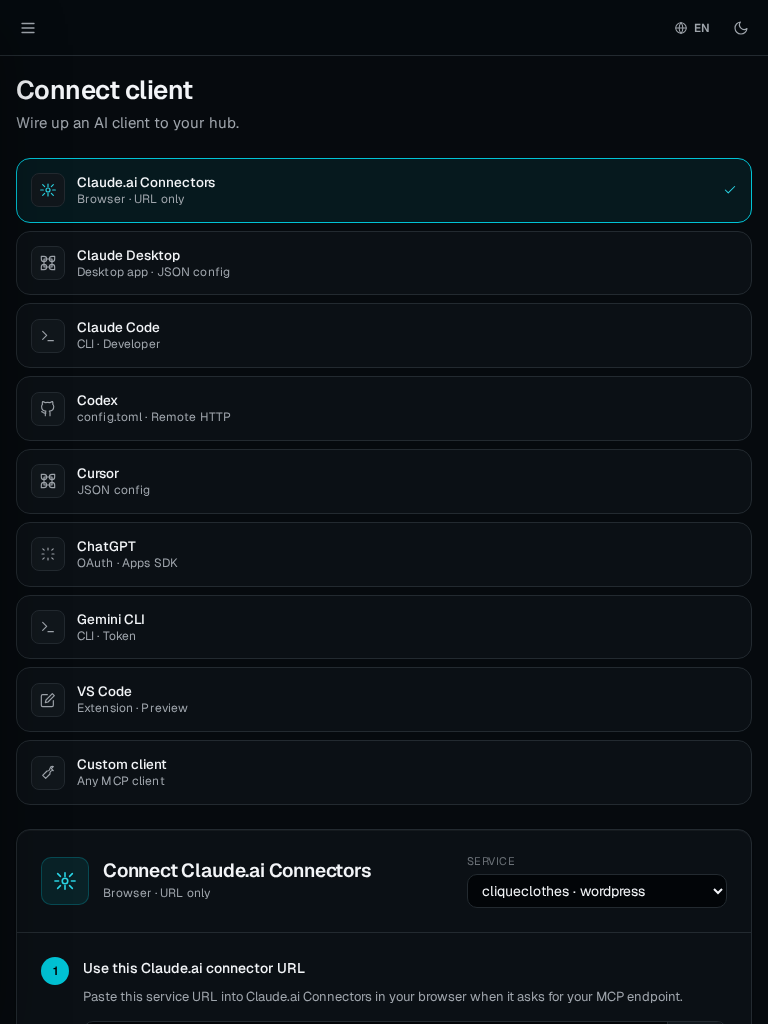The height and width of the screenshot is (1024, 768).
Task: Click the Gemini CLI terminal icon
Action: 48,627
